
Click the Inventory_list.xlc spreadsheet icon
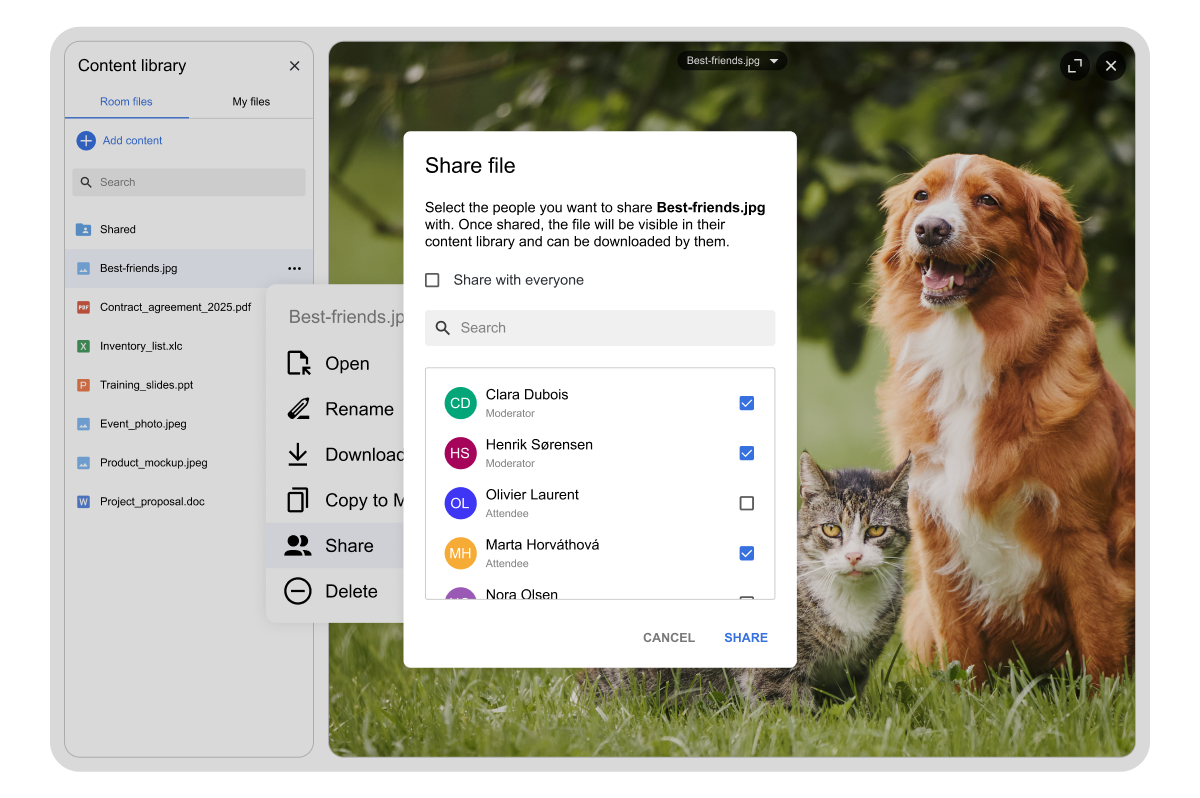(84, 347)
